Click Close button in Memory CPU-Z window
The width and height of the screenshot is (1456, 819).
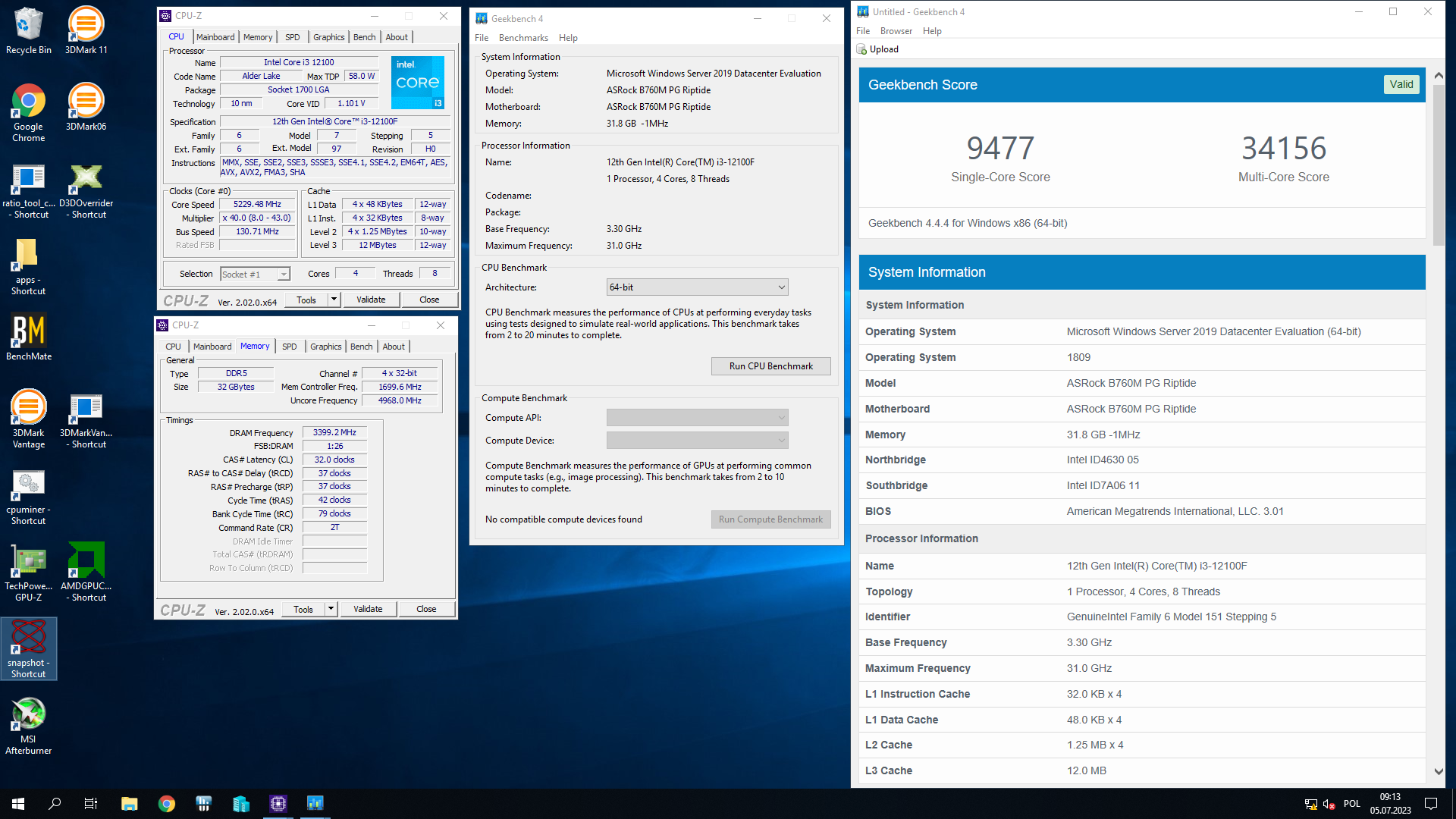pos(426,609)
